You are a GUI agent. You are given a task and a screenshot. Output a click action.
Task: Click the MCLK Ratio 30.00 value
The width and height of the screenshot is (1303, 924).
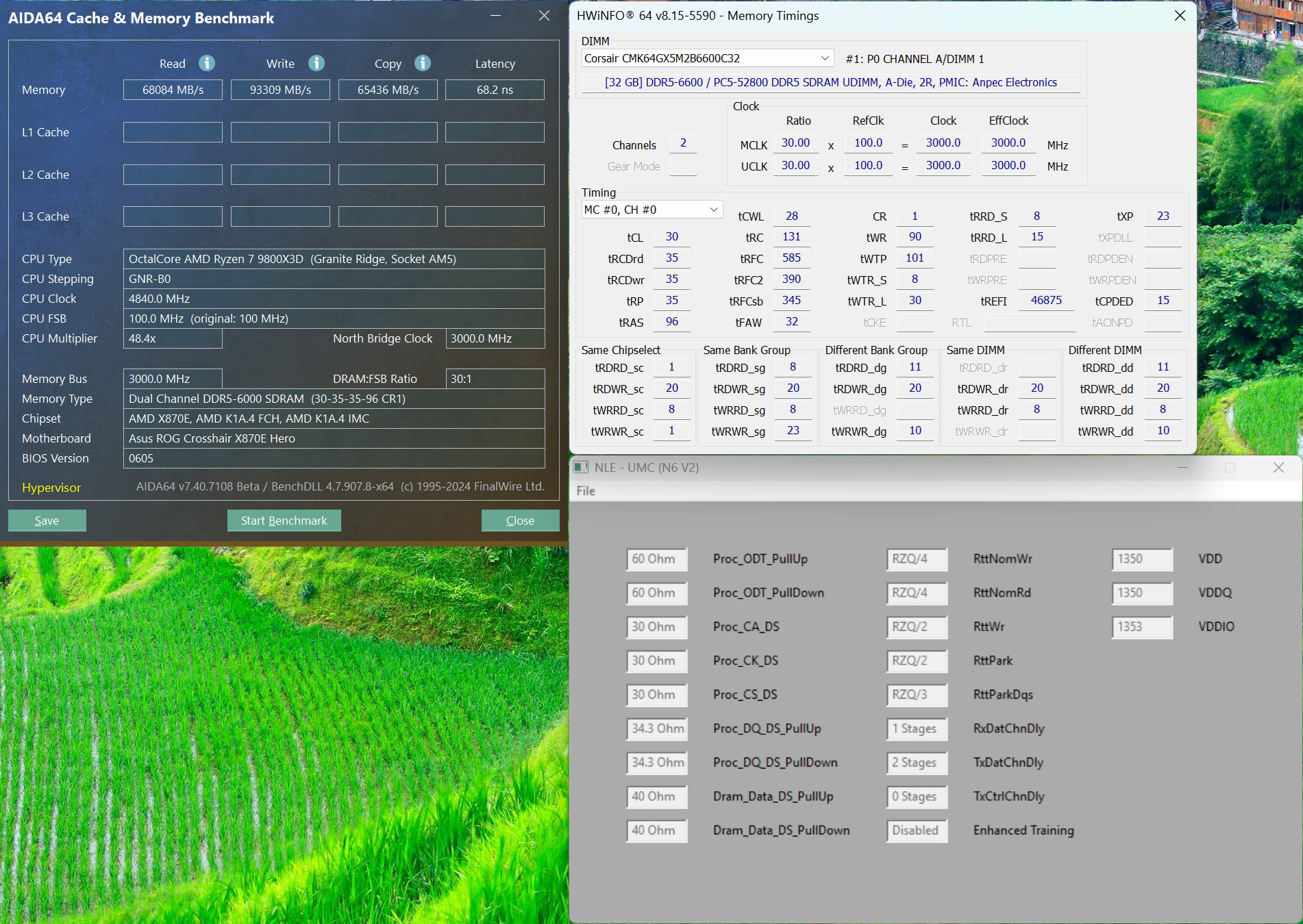pos(795,143)
